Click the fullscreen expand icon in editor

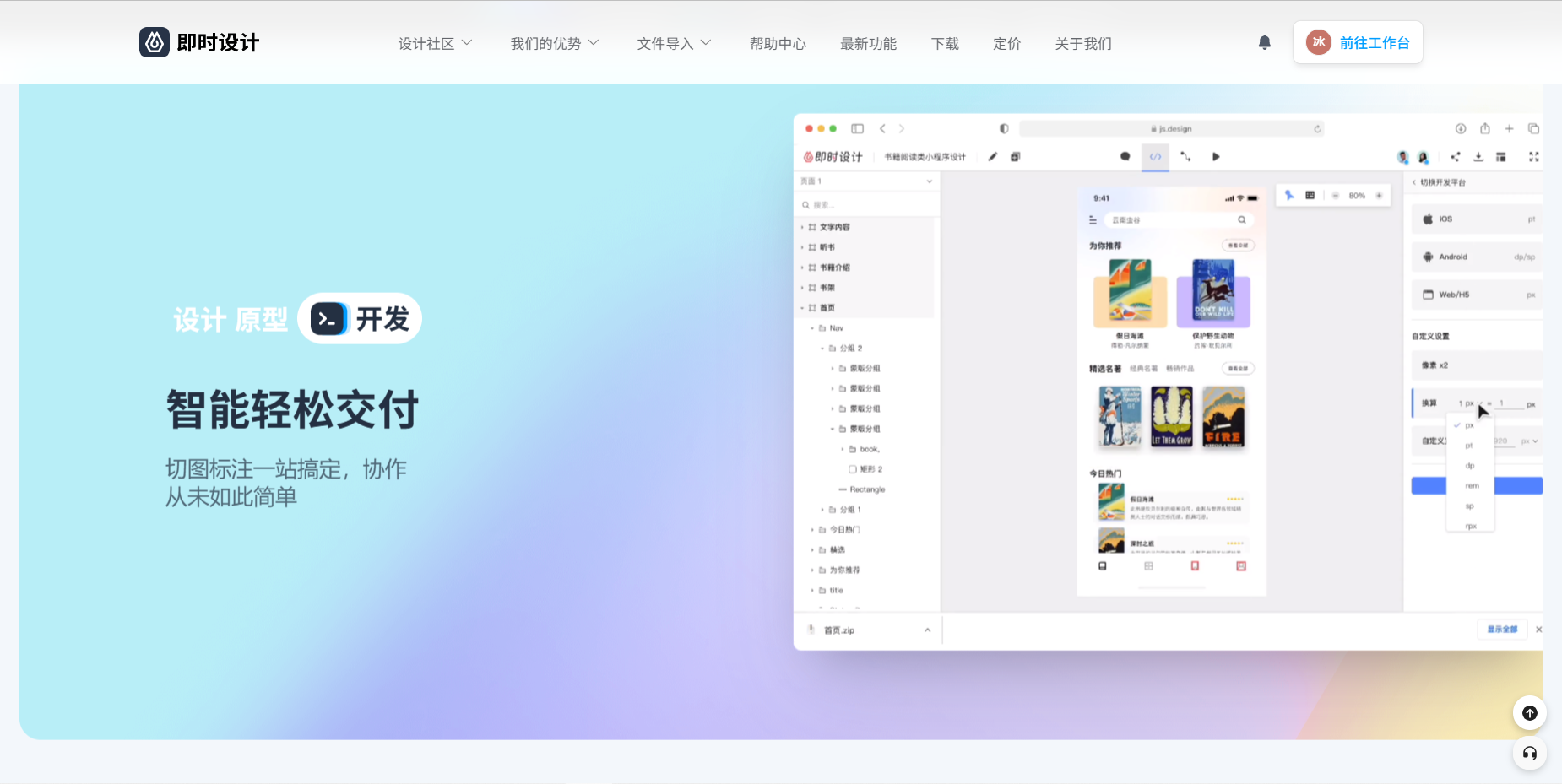pos(1533,156)
